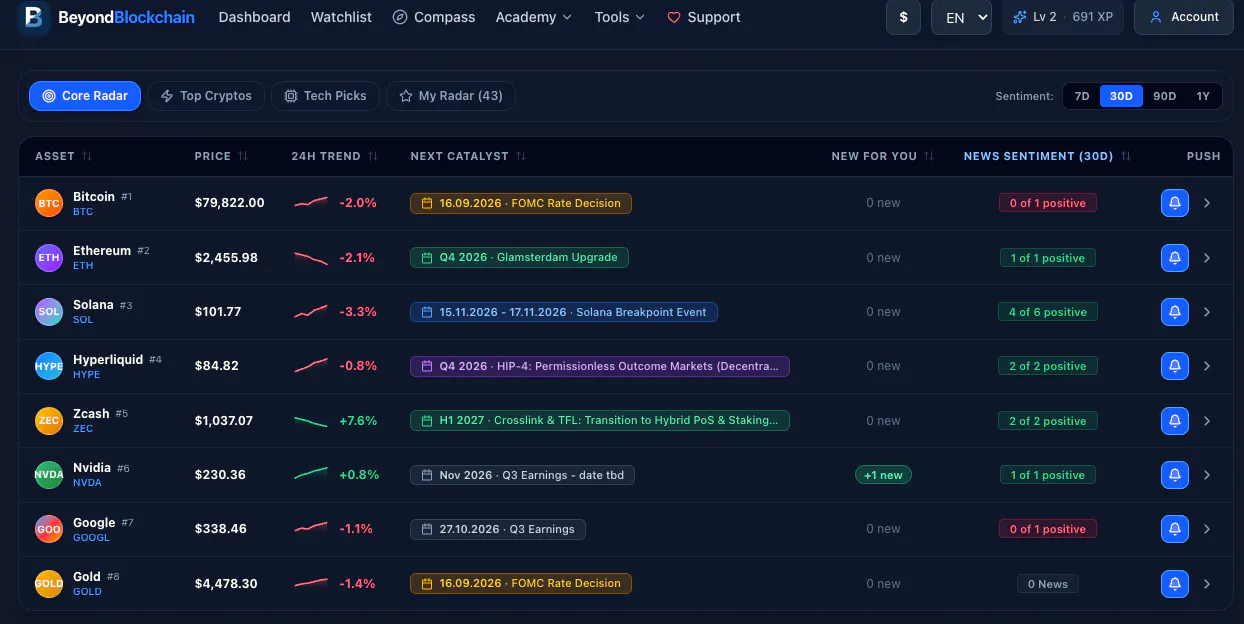Viewport: 1244px width, 624px height.
Task: Click the +1 new badge for Nvidia
Action: click(x=883, y=475)
